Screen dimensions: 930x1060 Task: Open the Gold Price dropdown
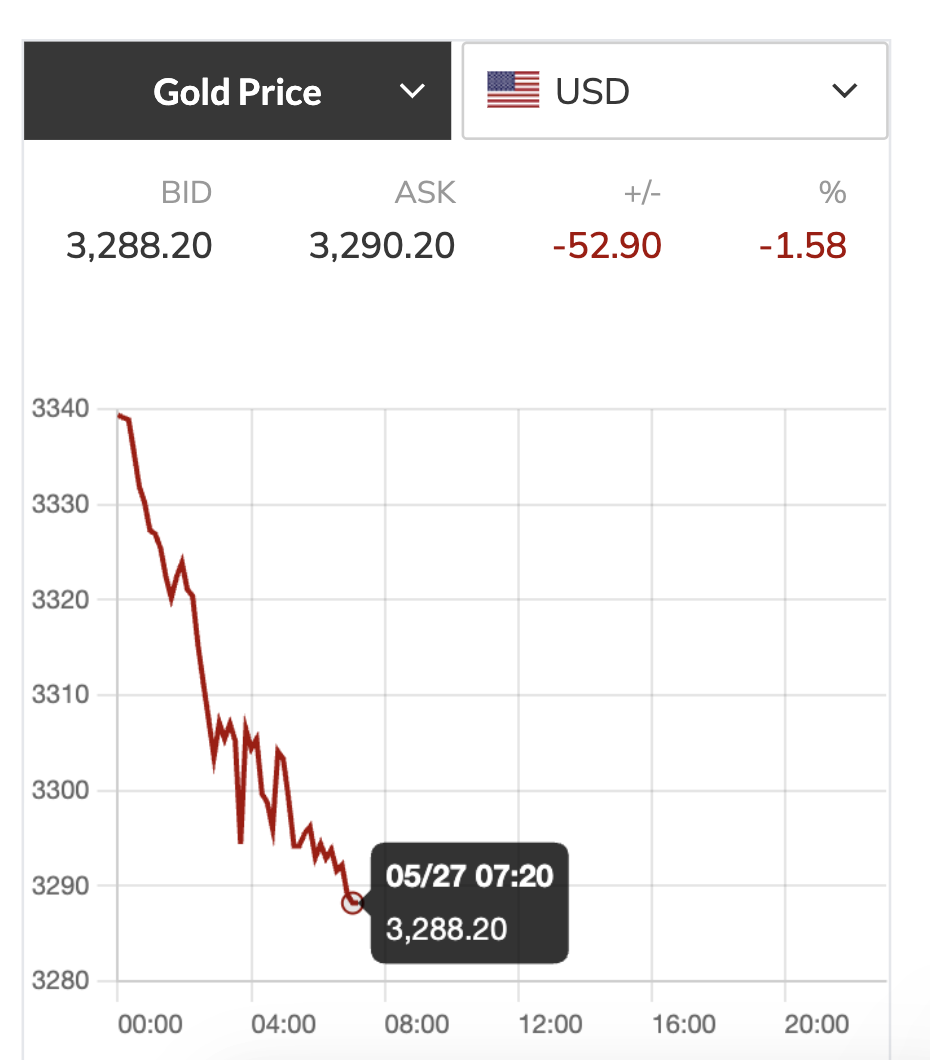pyautogui.click(x=237, y=92)
